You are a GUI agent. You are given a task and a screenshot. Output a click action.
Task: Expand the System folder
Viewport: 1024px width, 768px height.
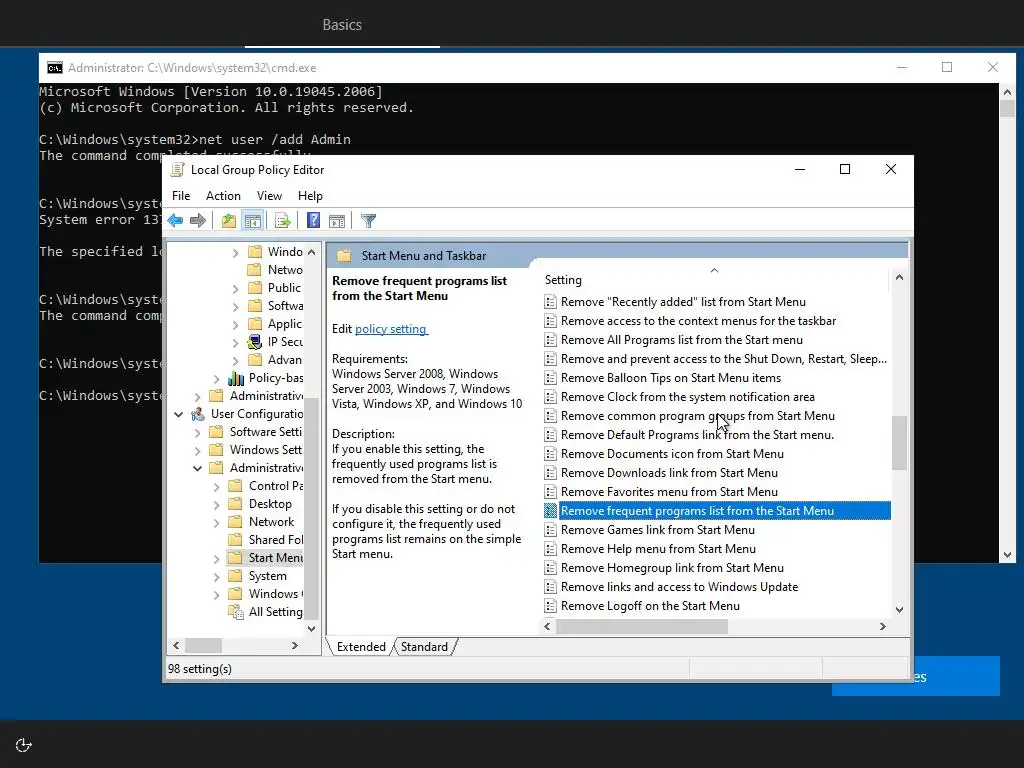pyautogui.click(x=216, y=577)
